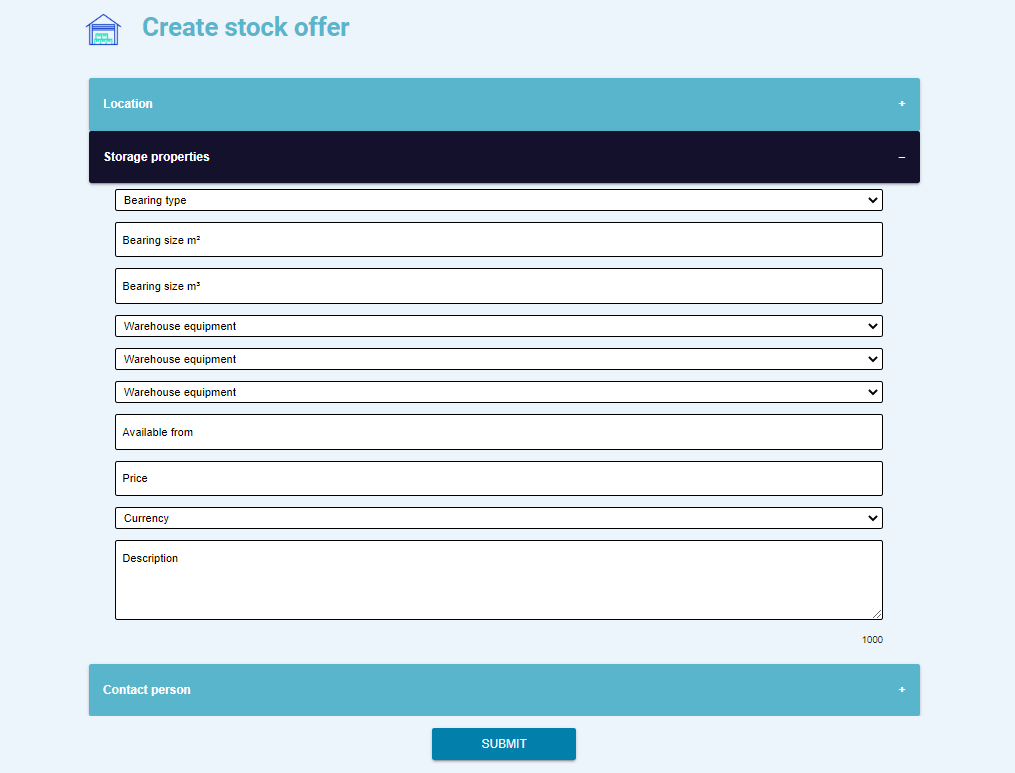
Task: Focus the Bearing size m³ field
Action: point(499,286)
